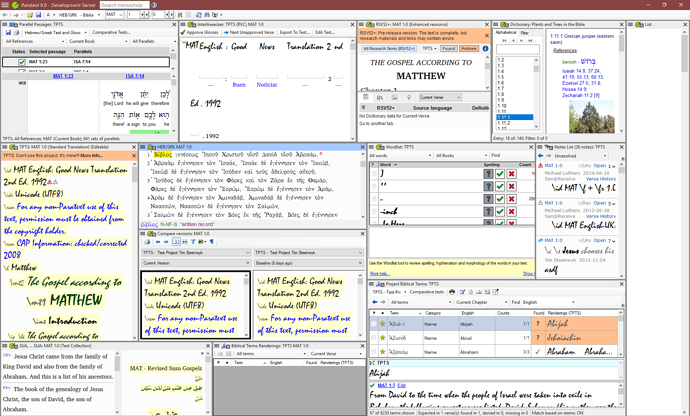This screenshot has width=690, height=416.
Task: Click the juniper tree photo in Dictionary
Action: tap(591, 117)
